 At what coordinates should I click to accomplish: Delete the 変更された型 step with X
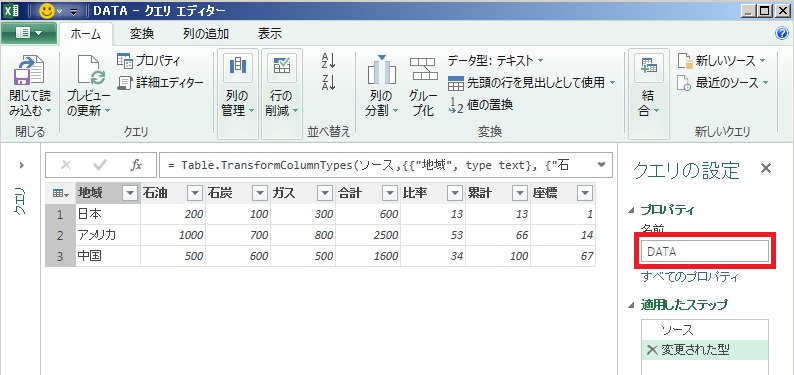point(652,350)
